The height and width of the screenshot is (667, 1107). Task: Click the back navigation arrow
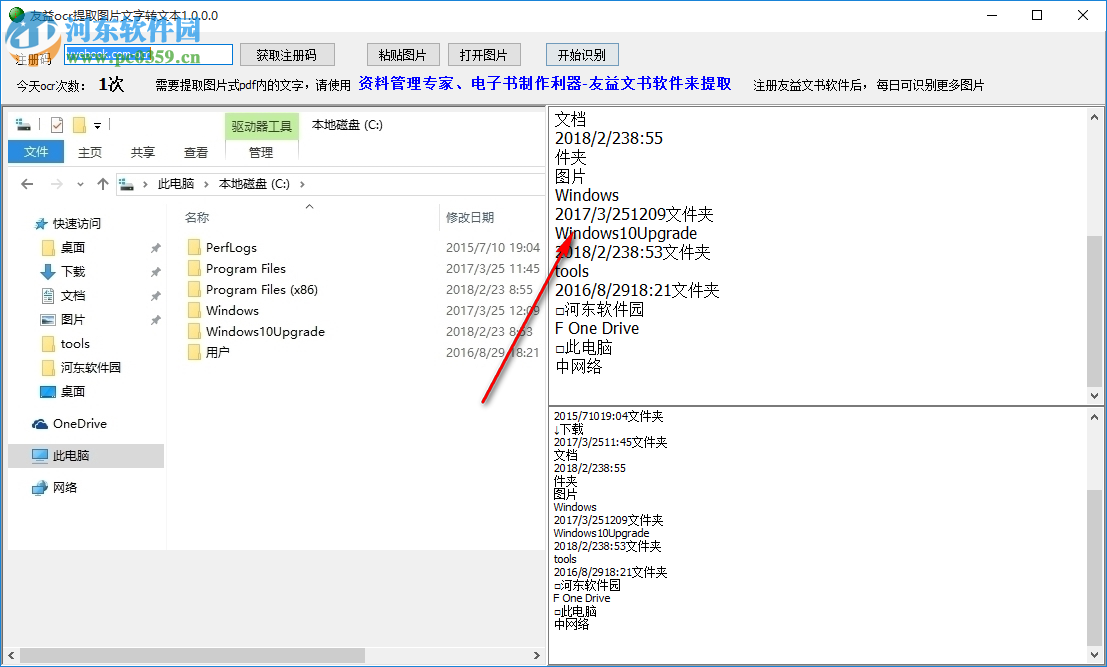tap(27, 184)
